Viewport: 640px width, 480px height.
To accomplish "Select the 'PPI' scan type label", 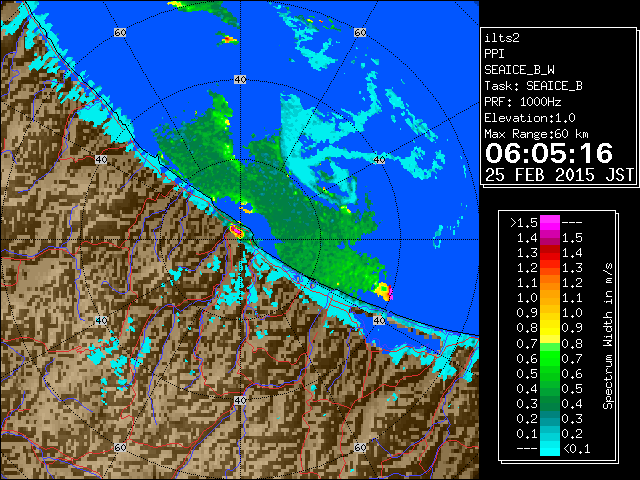I will 494,54.
